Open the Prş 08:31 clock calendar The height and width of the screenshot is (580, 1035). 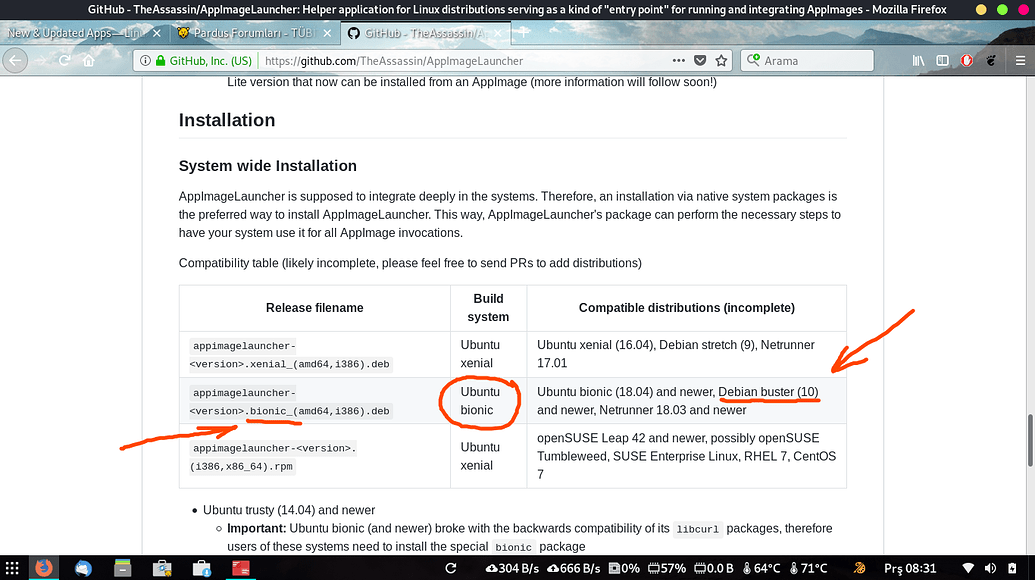[910, 568]
